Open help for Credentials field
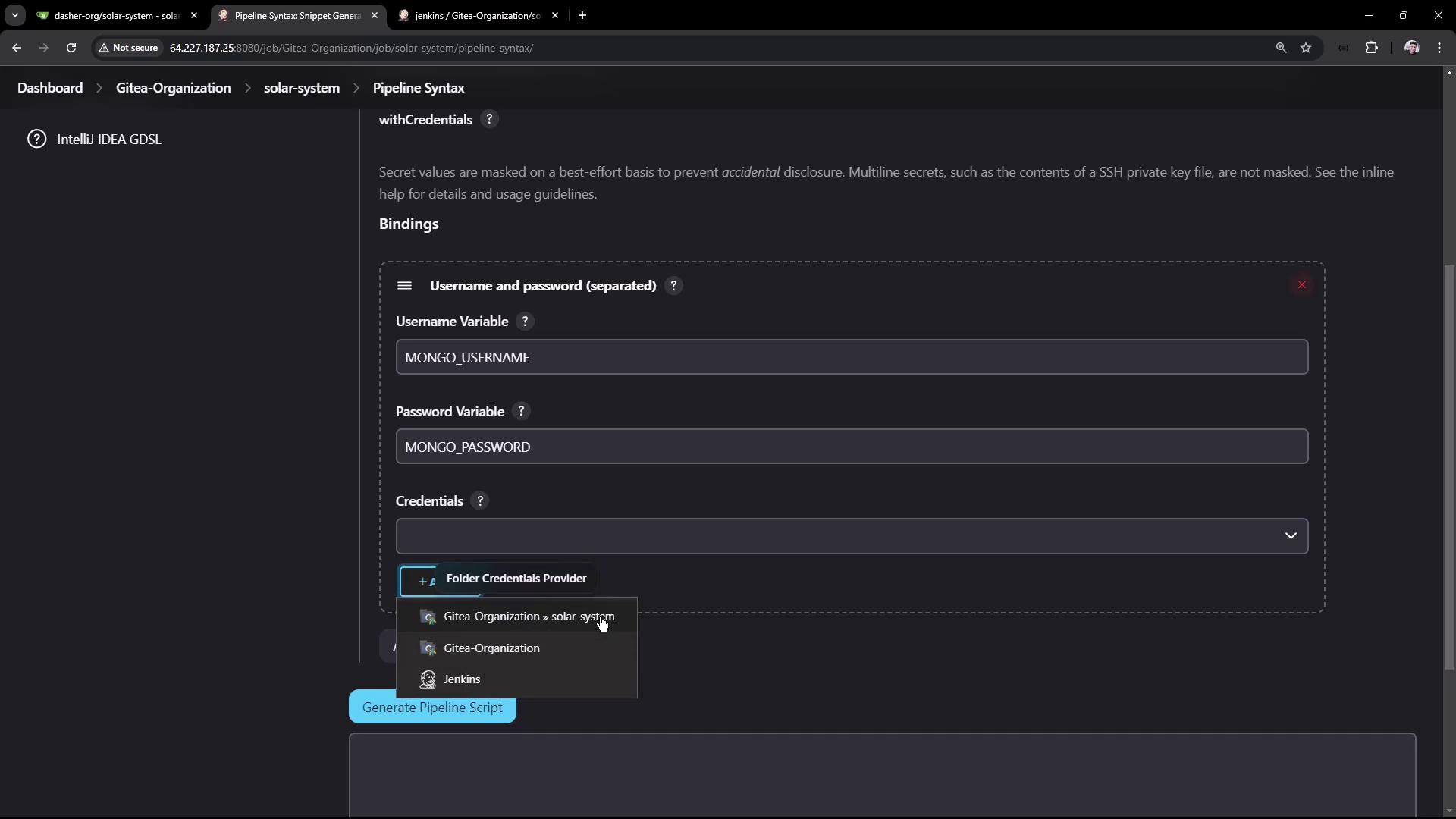The width and height of the screenshot is (1456, 819). click(x=480, y=501)
